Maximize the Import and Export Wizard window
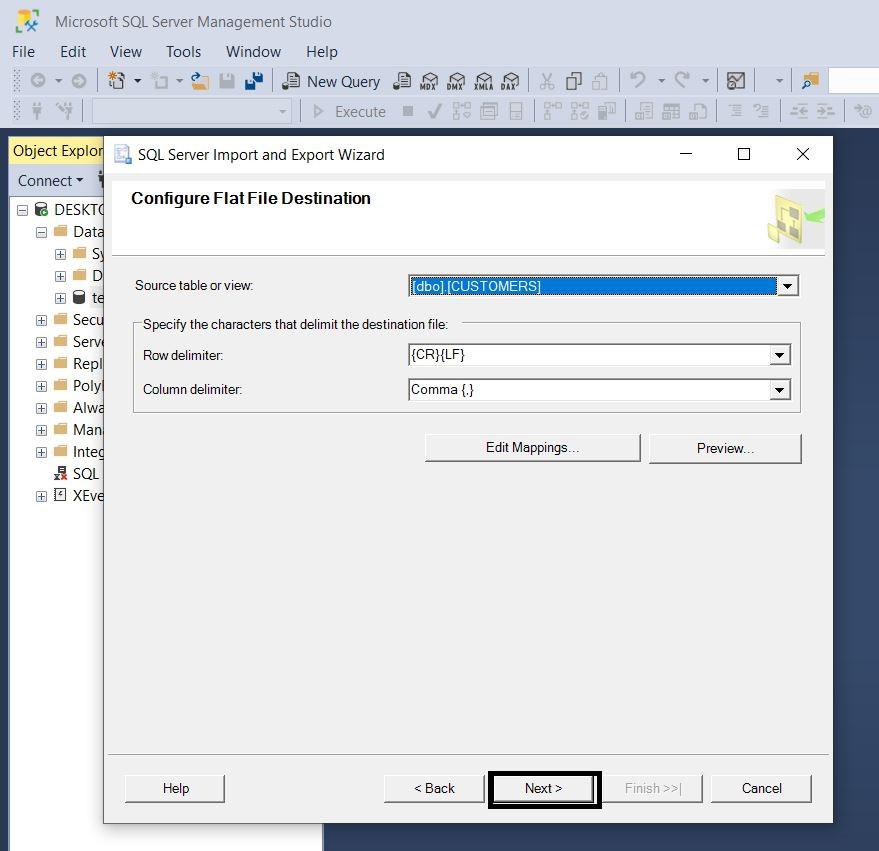 (743, 154)
